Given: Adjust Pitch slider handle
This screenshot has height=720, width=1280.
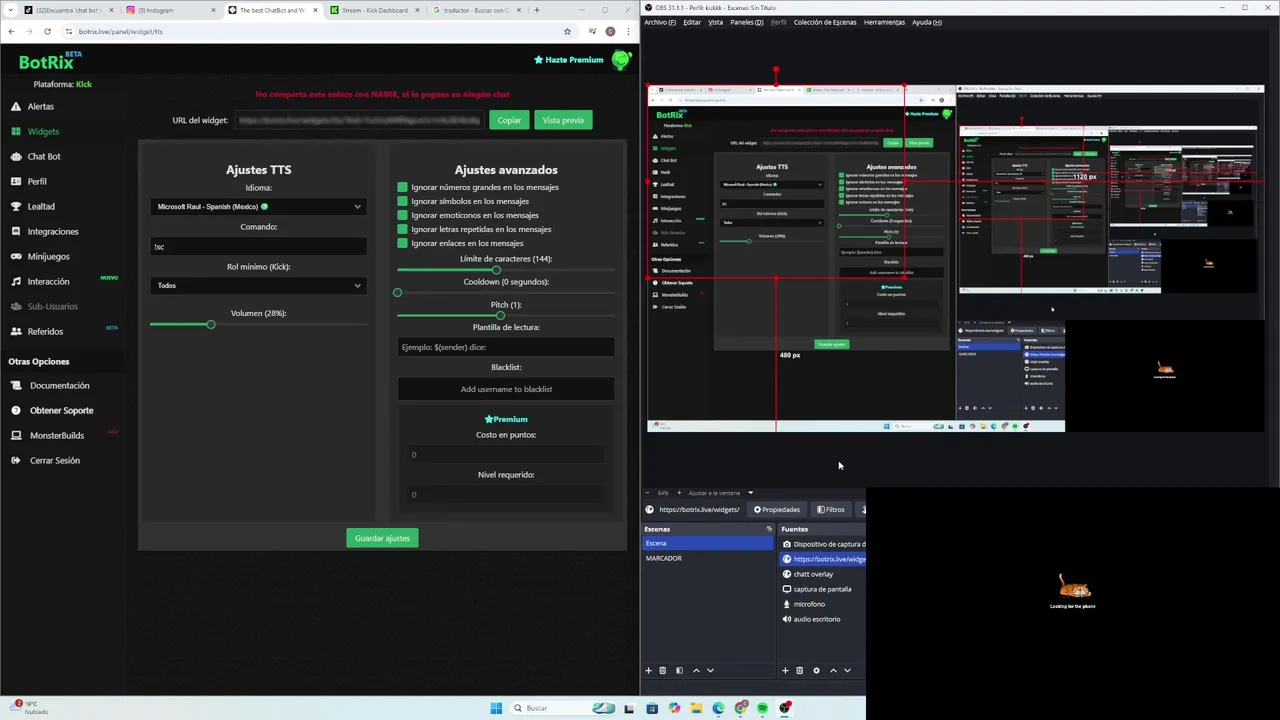Looking at the screenshot, I should 500,316.
